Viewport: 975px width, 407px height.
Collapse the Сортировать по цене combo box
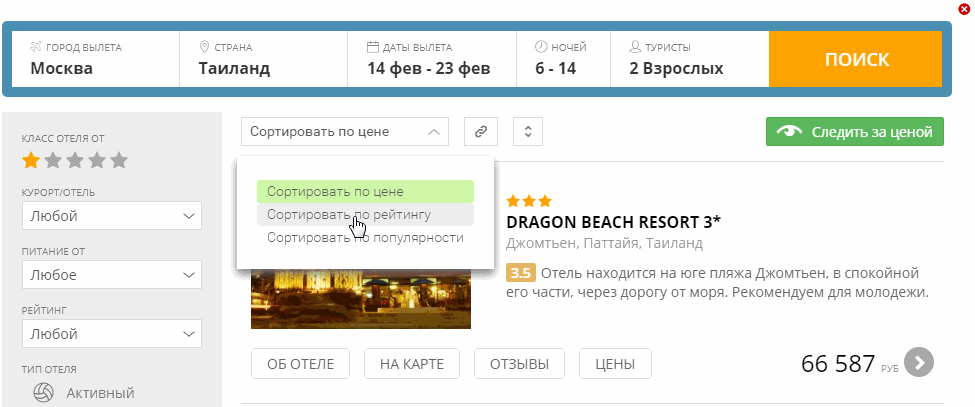click(x=345, y=131)
